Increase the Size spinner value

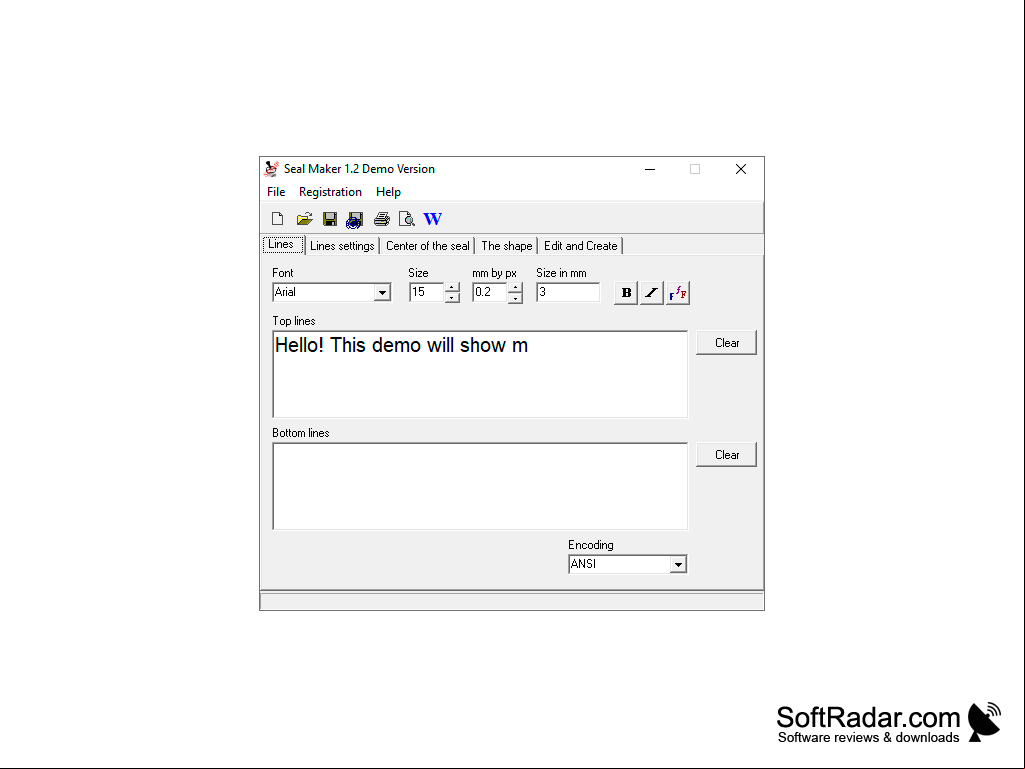click(x=452, y=288)
